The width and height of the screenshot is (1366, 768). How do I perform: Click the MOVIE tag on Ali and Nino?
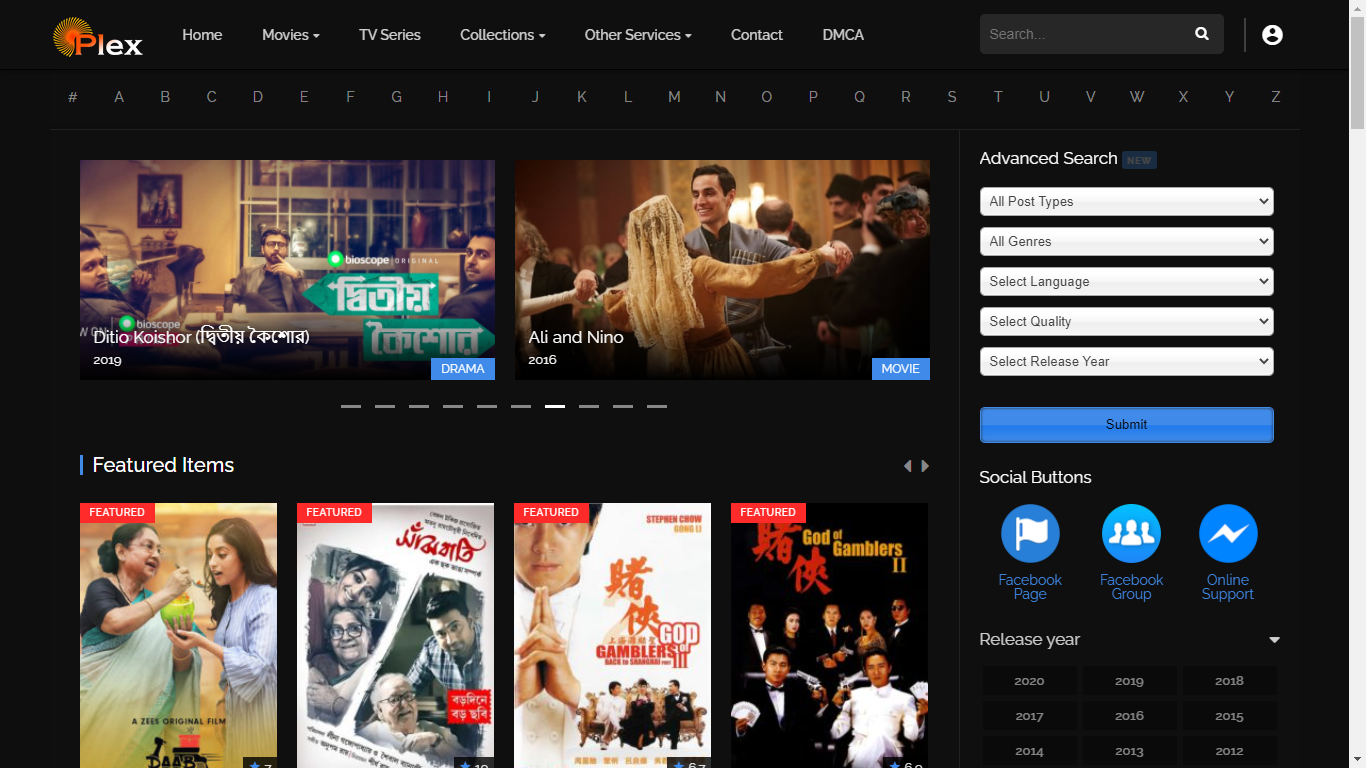click(901, 369)
